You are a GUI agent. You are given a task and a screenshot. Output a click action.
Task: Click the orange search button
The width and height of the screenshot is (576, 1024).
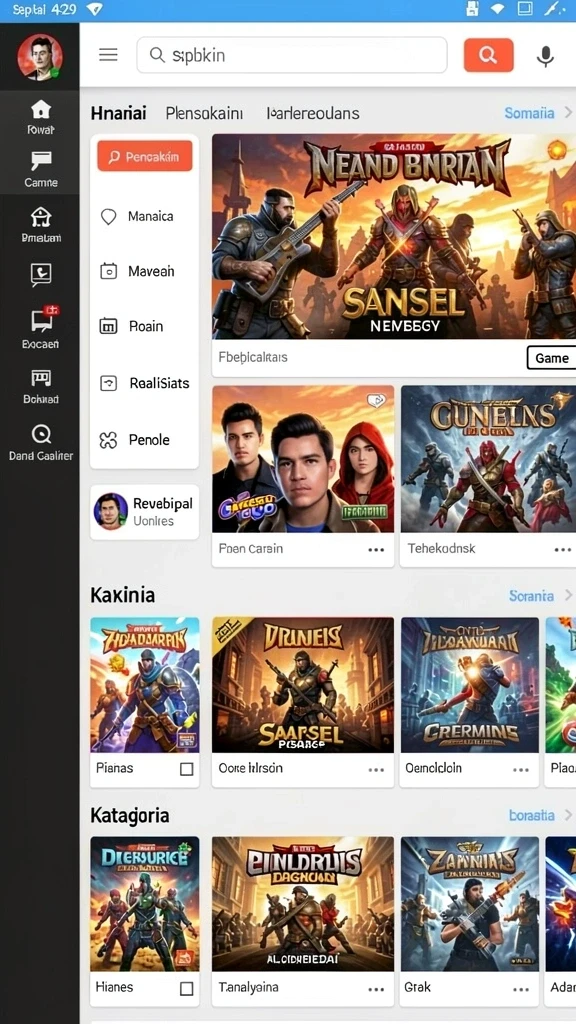click(488, 55)
